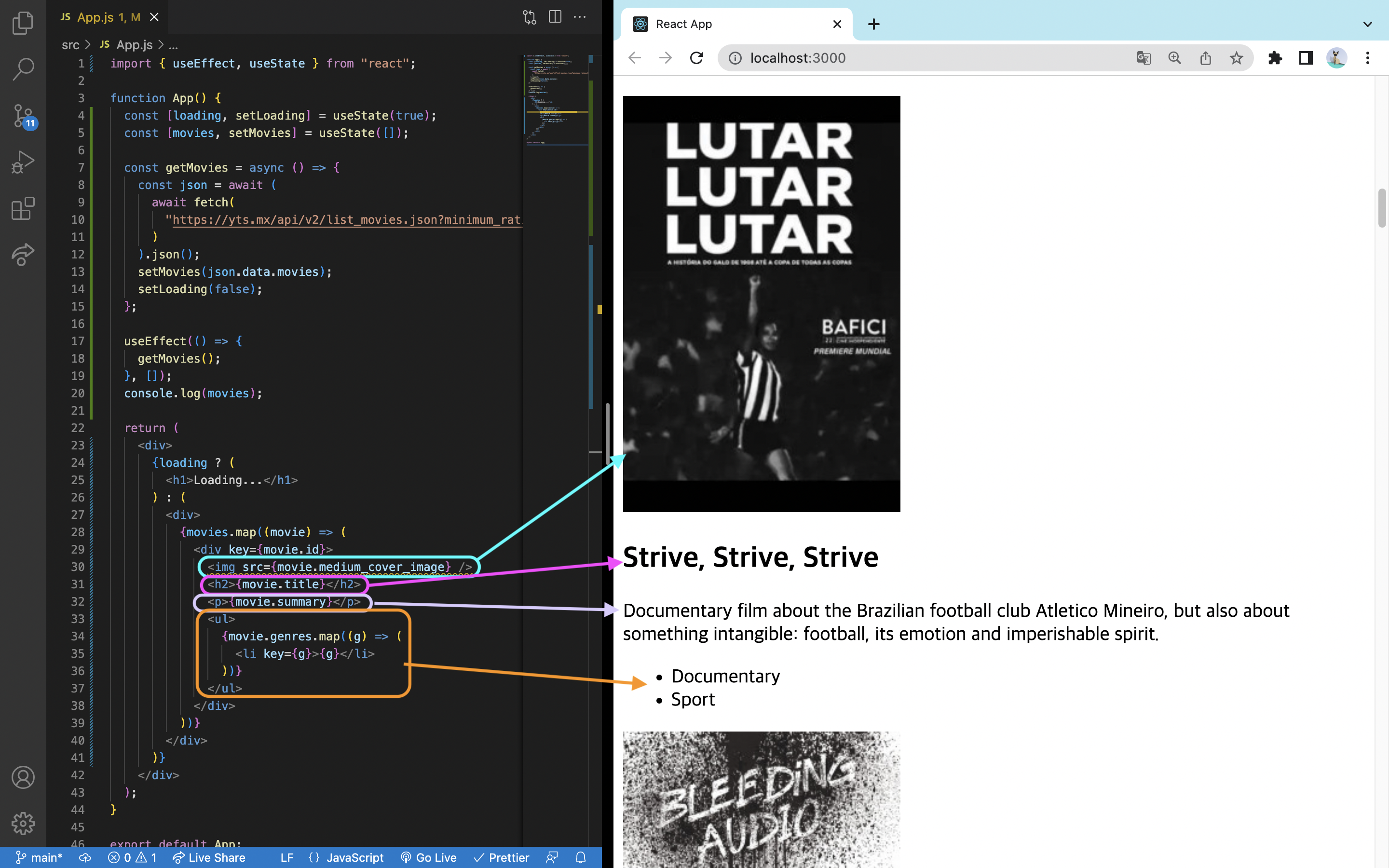This screenshot has height=868, width=1389.
Task: Click site info icon in address bar
Action: tap(735, 58)
